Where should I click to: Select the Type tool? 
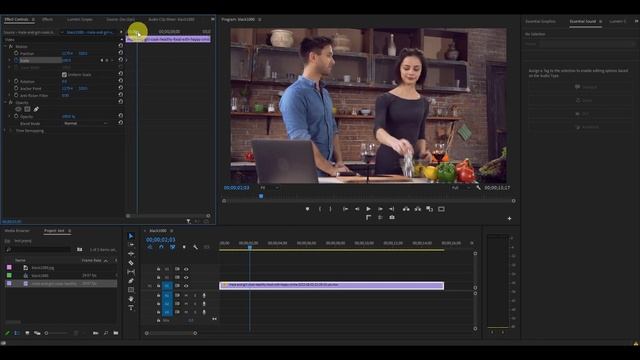point(131,308)
